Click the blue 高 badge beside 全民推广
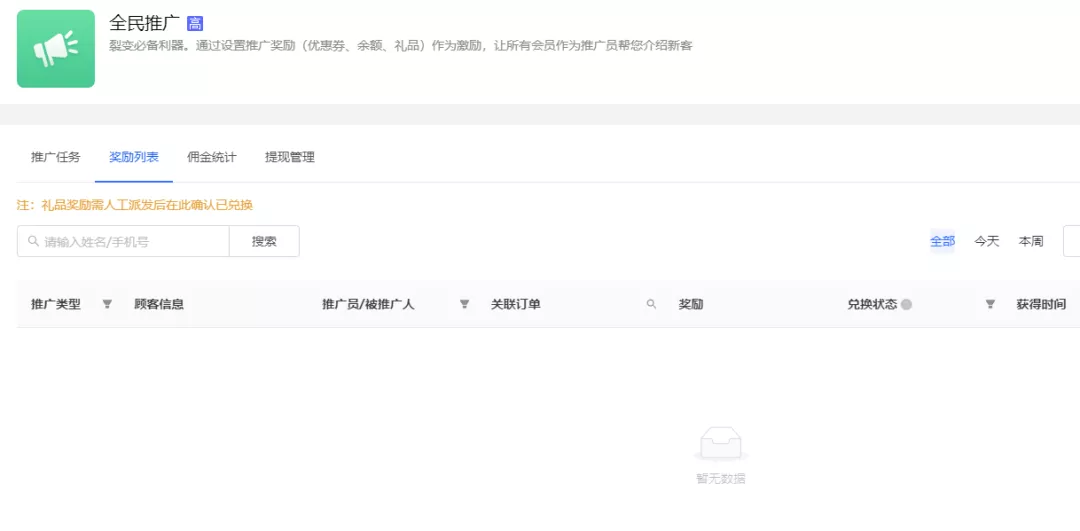This screenshot has width=1080, height=531. coord(195,23)
